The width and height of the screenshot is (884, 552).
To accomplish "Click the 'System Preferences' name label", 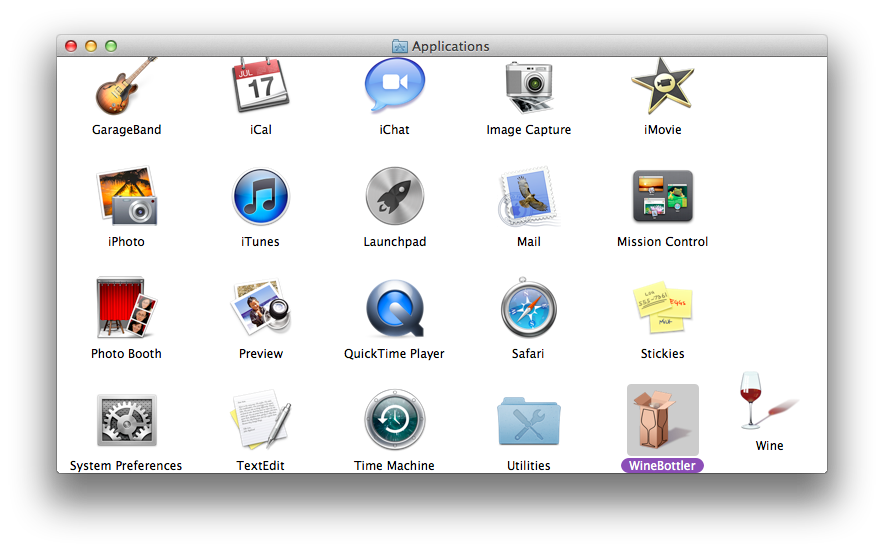I will click(x=126, y=465).
